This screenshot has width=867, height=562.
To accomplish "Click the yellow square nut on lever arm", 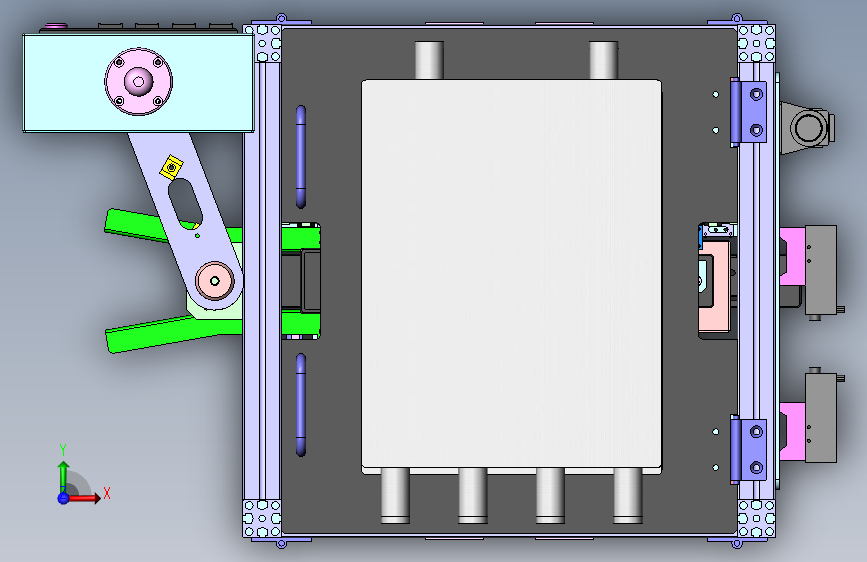I will [171, 166].
